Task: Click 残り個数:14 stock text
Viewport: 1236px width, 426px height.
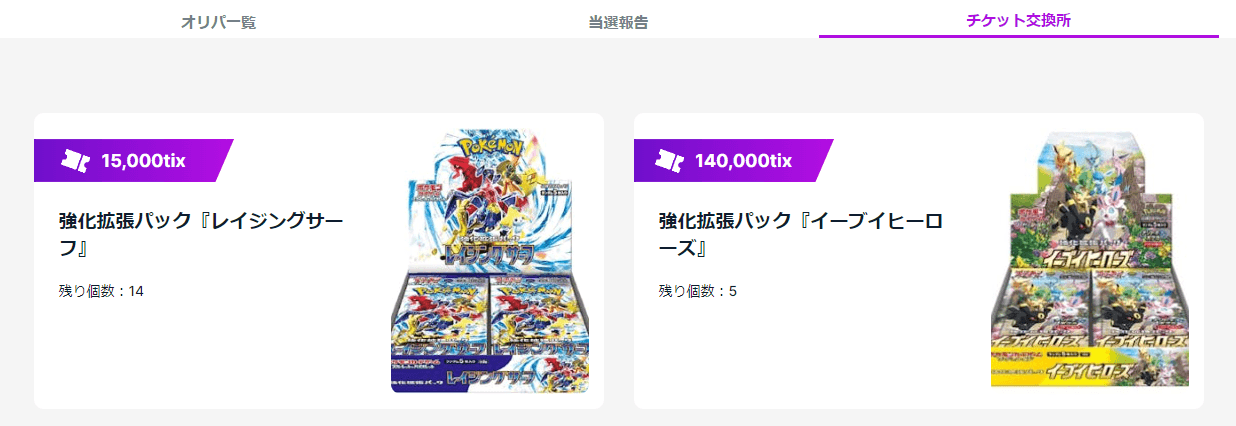Action: coord(101,291)
